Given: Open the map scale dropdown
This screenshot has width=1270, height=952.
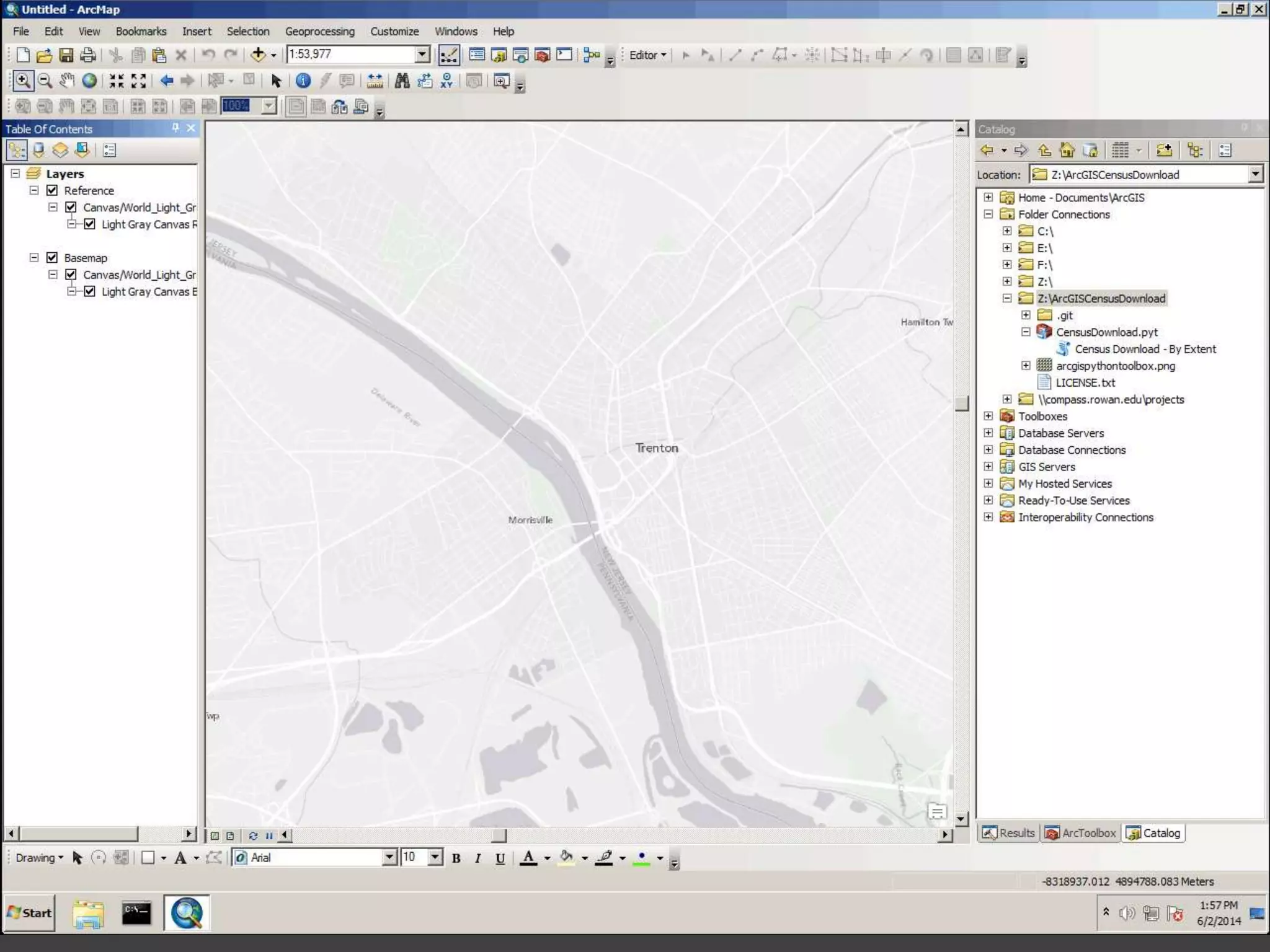Looking at the screenshot, I should coord(422,55).
